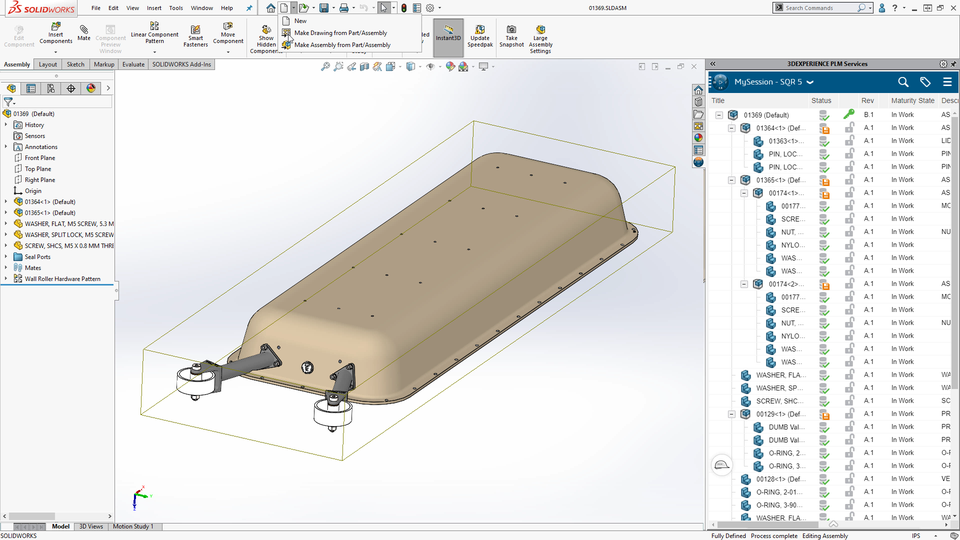Click the Home icon in the quick access toolbar

point(271,8)
